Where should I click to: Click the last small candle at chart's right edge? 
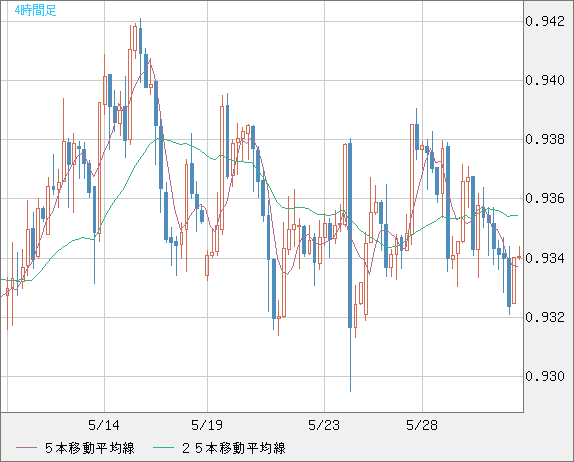pyautogui.click(x=519, y=257)
